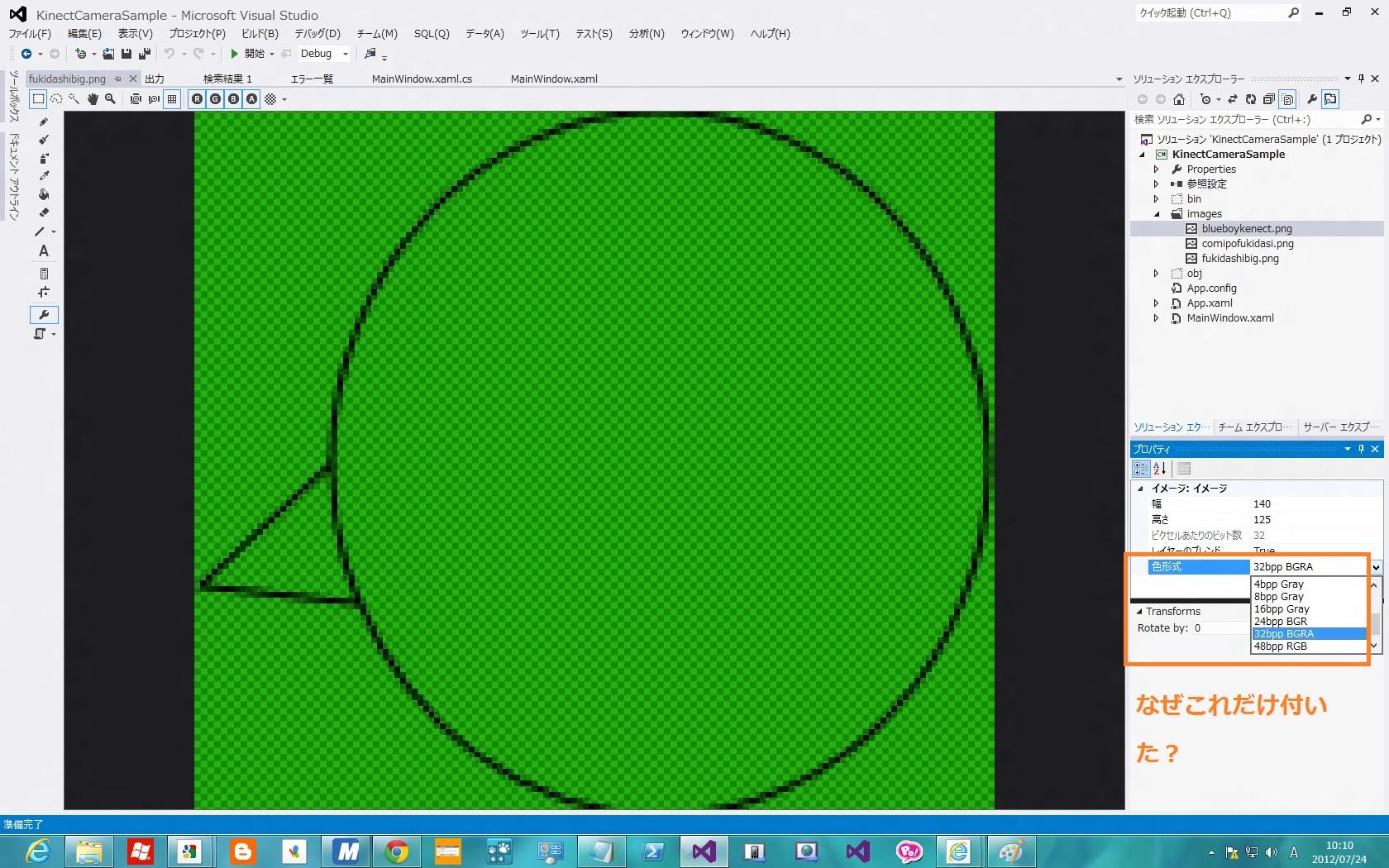Select the Text tool
The image size is (1389, 868).
pyautogui.click(x=44, y=251)
